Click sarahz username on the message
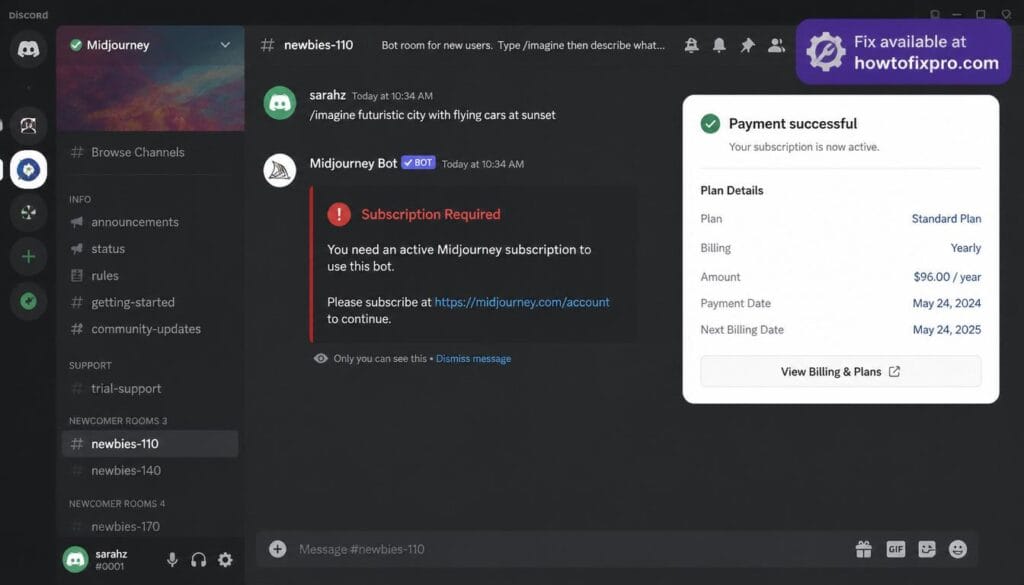Image resolution: width=1024 pixels, height=585 pixels. (327, 95)
